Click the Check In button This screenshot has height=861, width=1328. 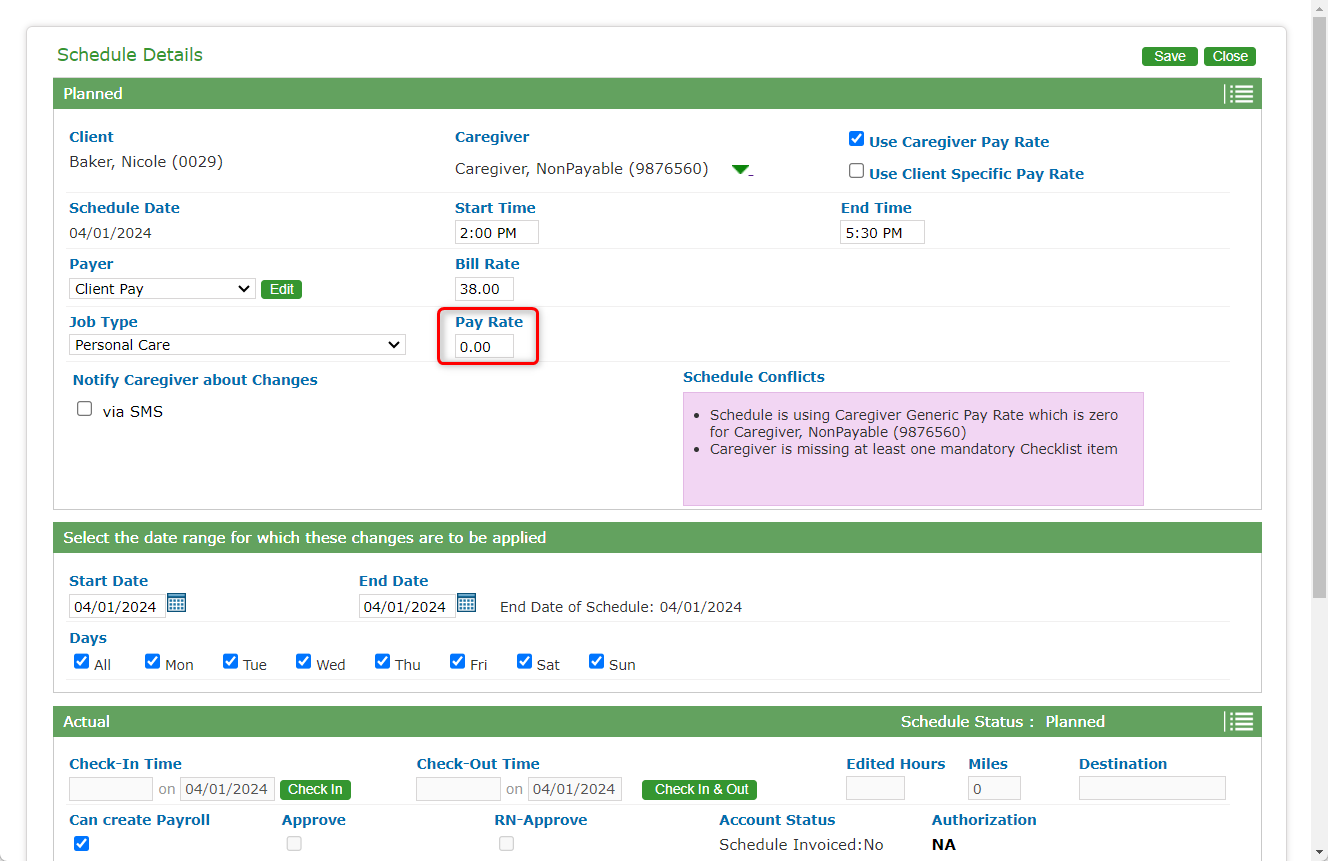coord(315,790)
